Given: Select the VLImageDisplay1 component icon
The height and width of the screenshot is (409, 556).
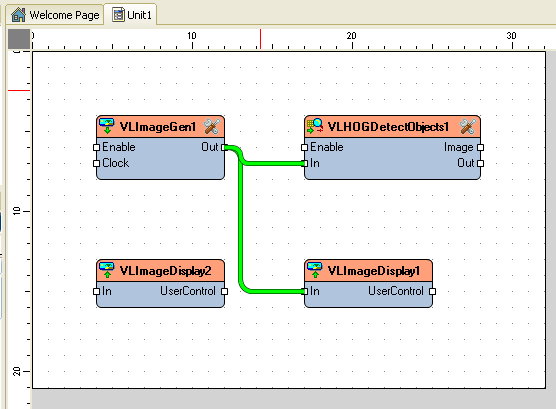Looking at the screenshot, I should [x=315, y=270].
